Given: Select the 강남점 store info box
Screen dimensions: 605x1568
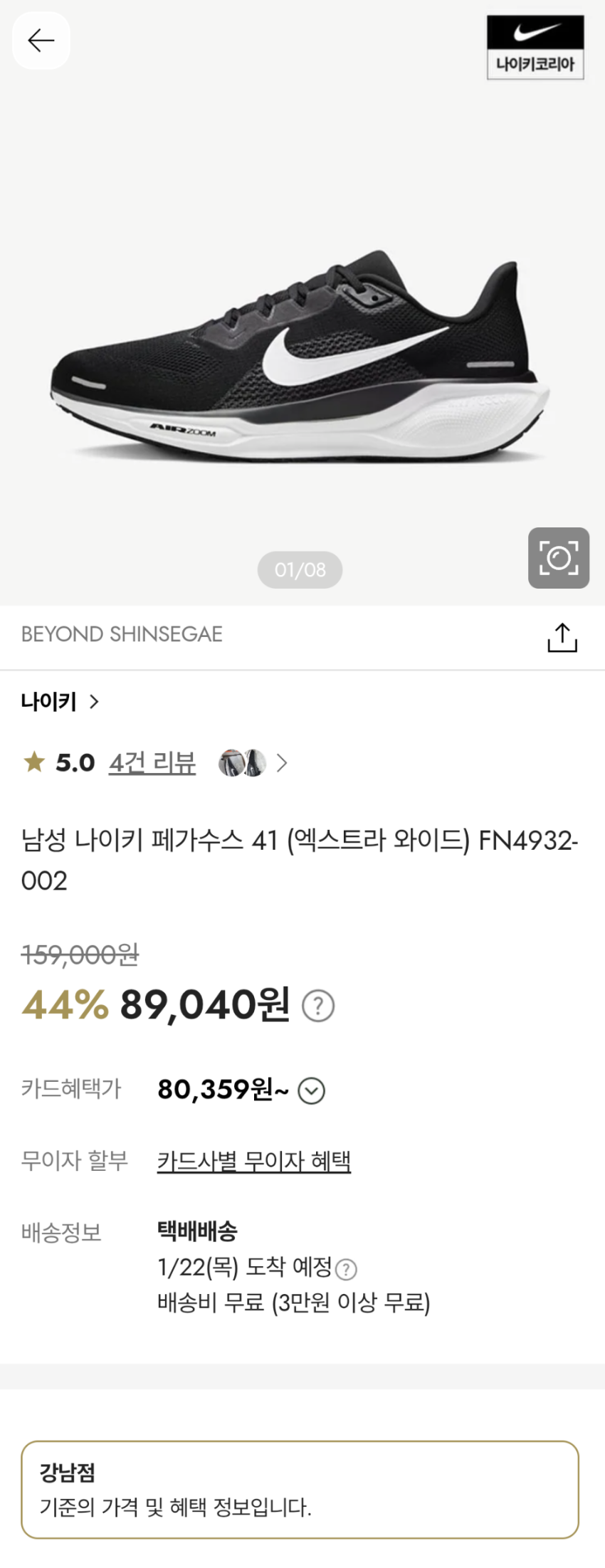Looking at the screenshot, I should pos(300,1489).
